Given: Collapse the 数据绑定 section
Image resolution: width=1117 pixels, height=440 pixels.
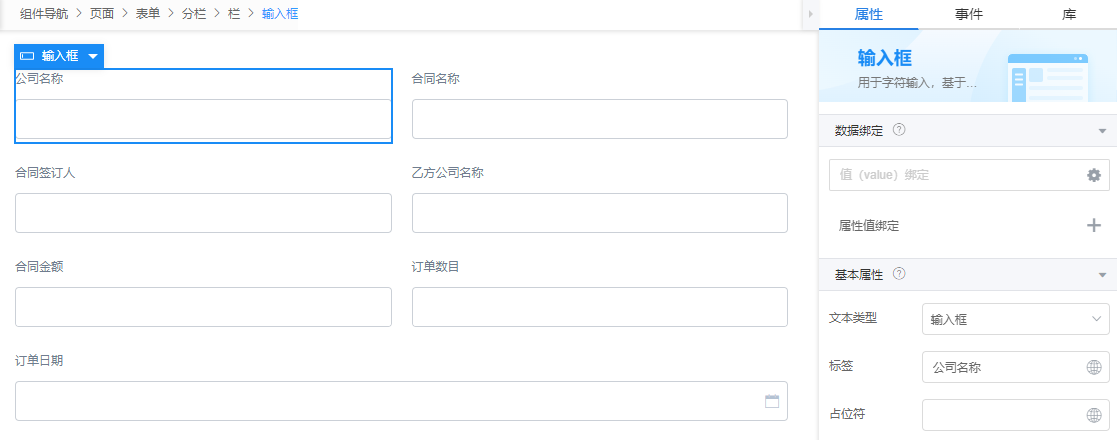Looking at the screenshot, I should [x=1102, y=131].
